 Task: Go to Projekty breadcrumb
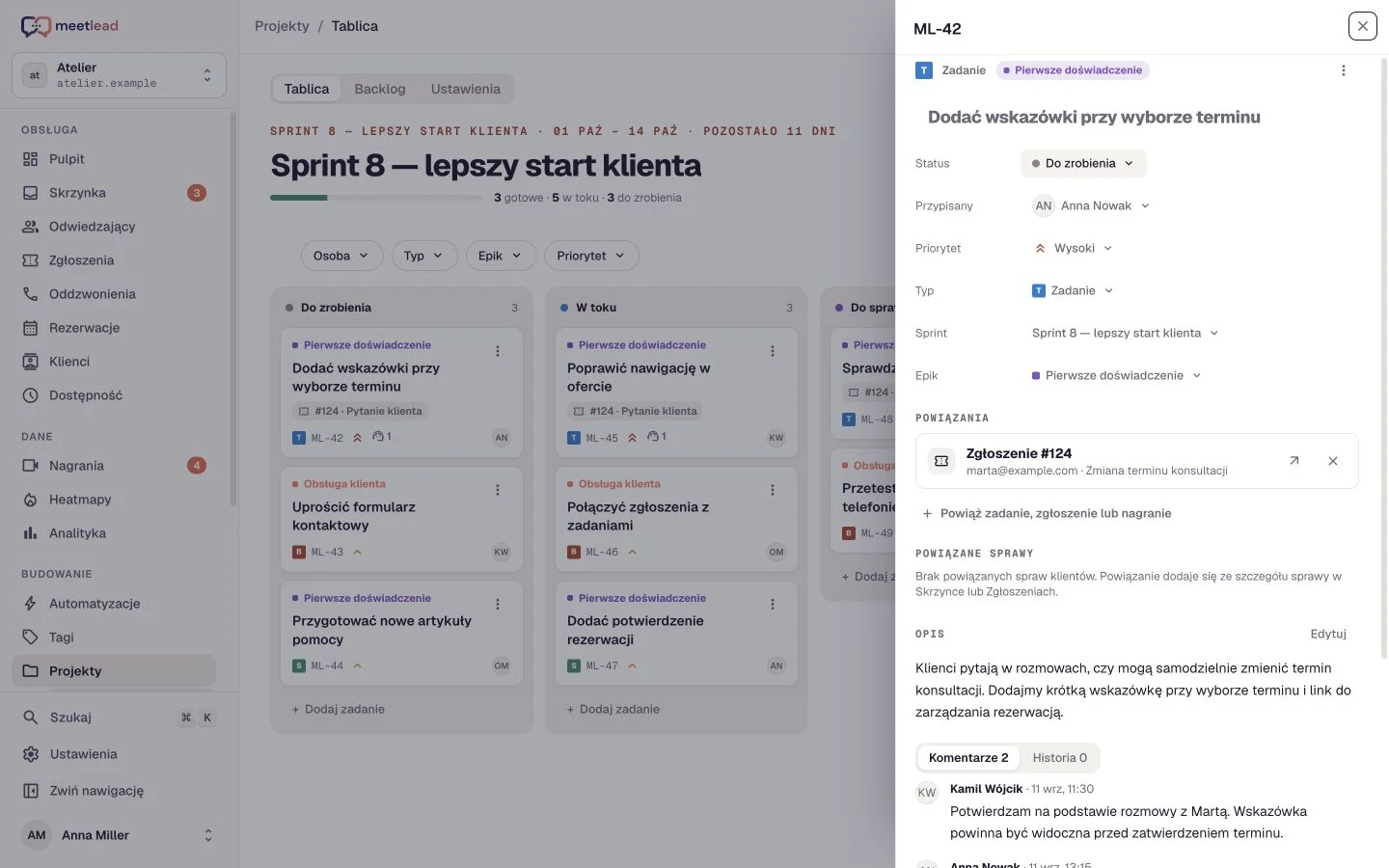tap(282, 26)
